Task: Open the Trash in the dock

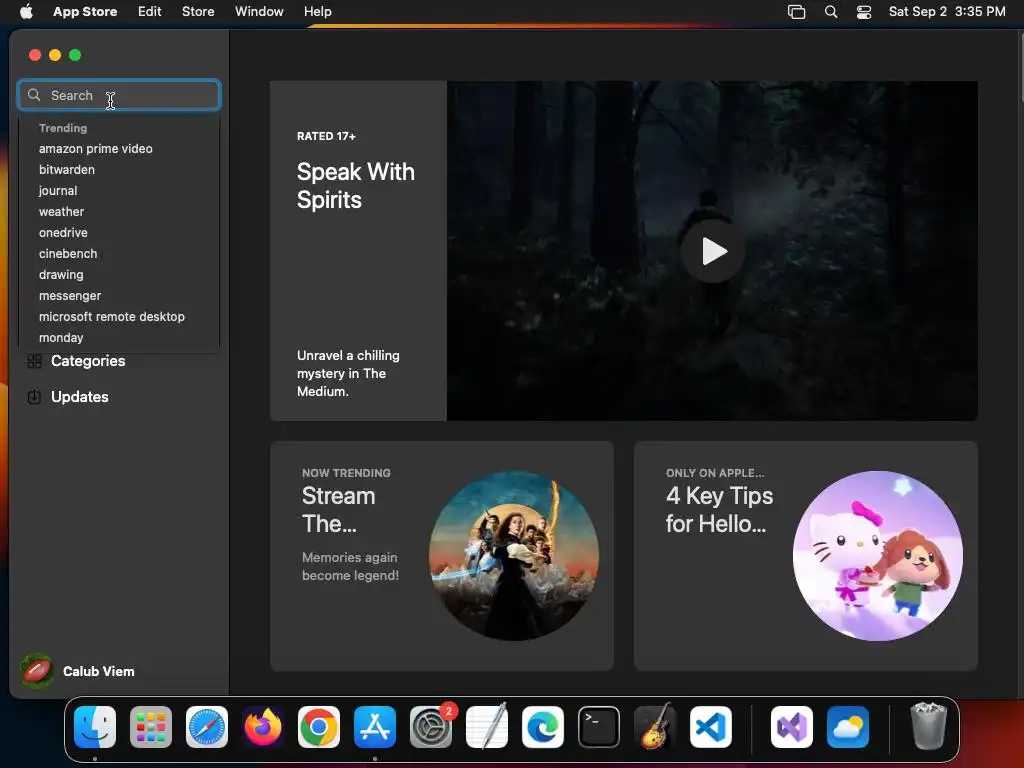Action: pyautogui.click(x=928, y=726)
